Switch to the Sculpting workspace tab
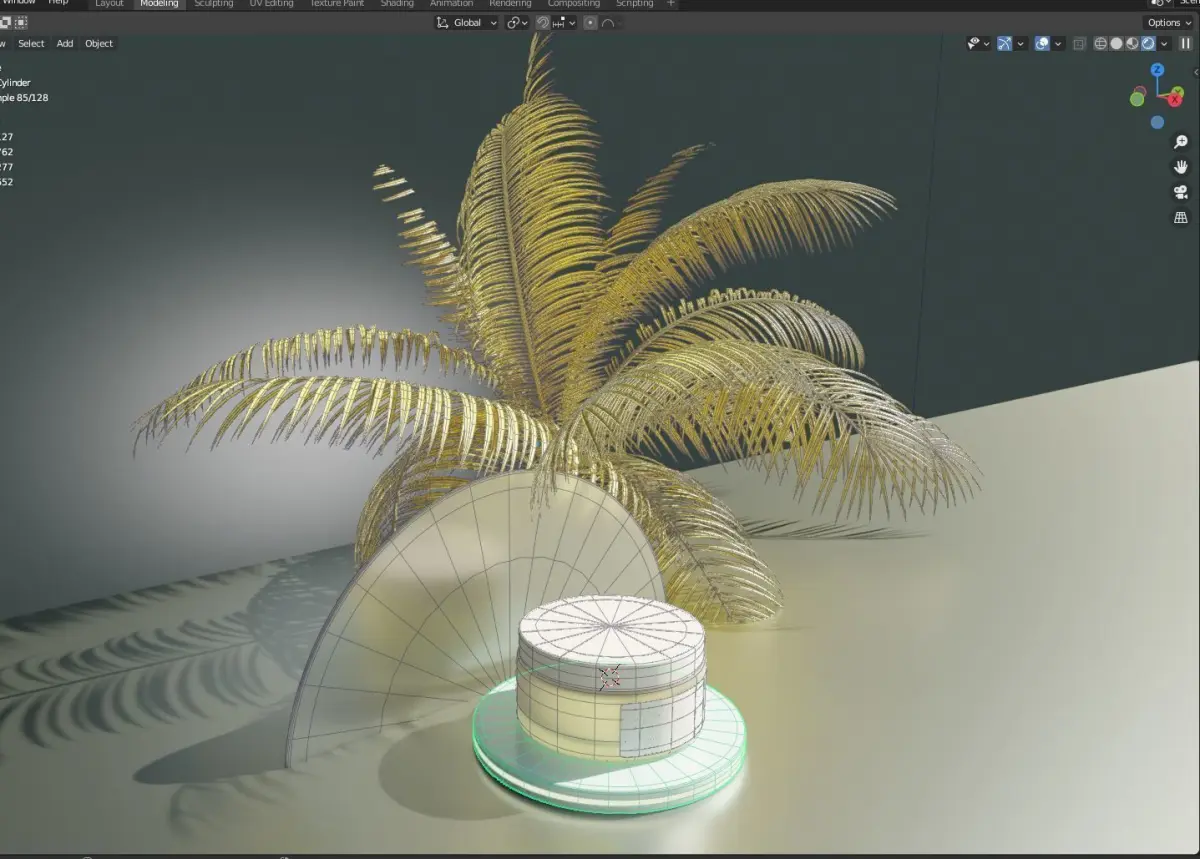1200x859 pixels. coord(213,4)
